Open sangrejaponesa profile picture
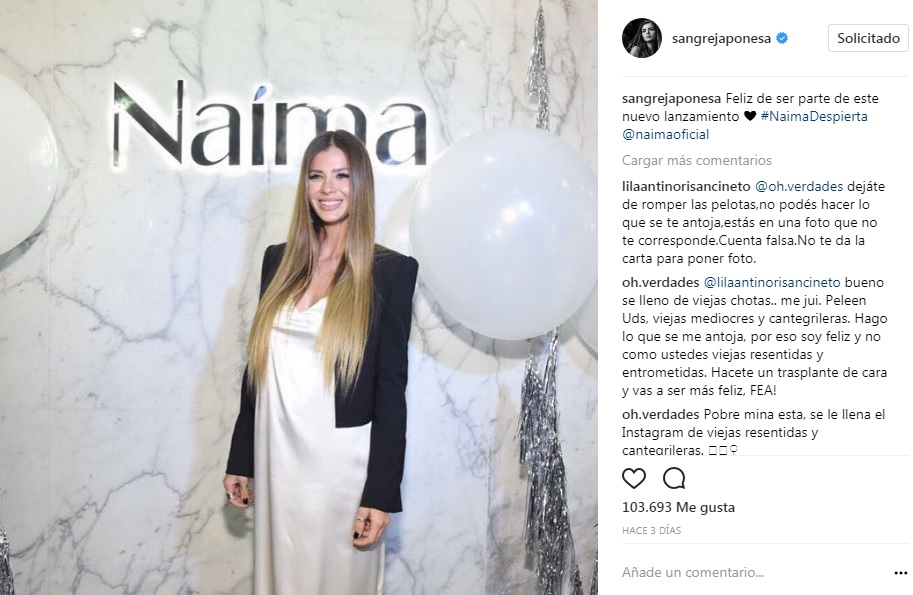The width and height of the screenshot is (913, 595). pos(642,38)
